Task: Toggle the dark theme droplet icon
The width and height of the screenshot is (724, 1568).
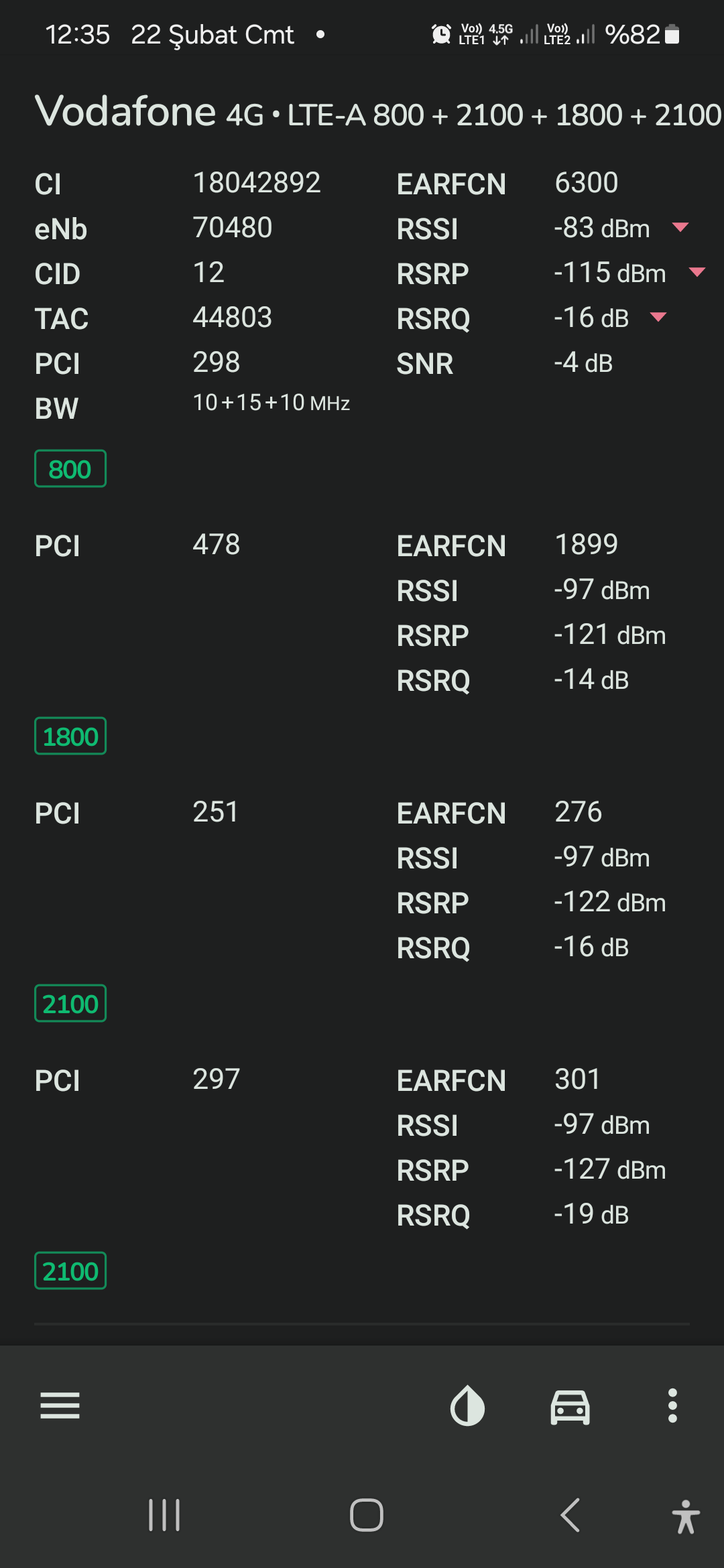Action: [x=467, y=1405]
